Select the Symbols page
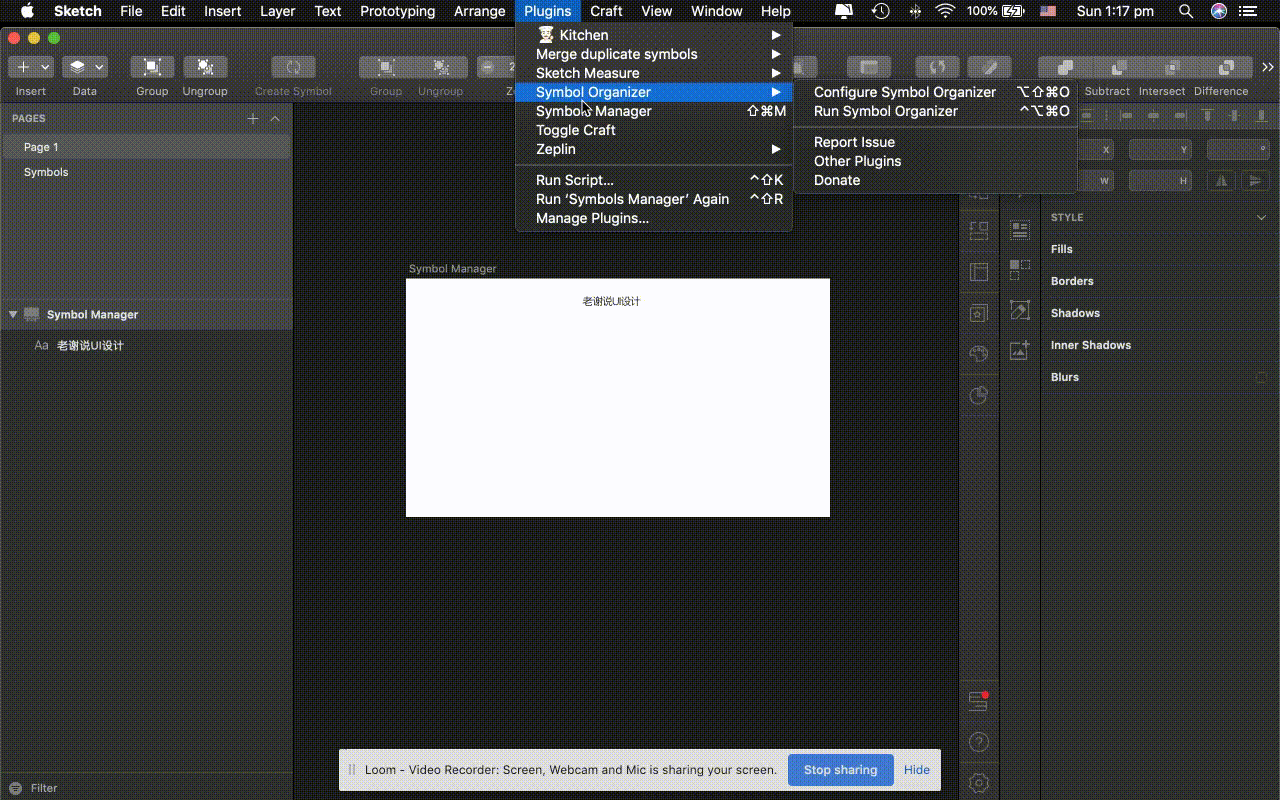This screenshot has height=800, width=1280. 146,172
